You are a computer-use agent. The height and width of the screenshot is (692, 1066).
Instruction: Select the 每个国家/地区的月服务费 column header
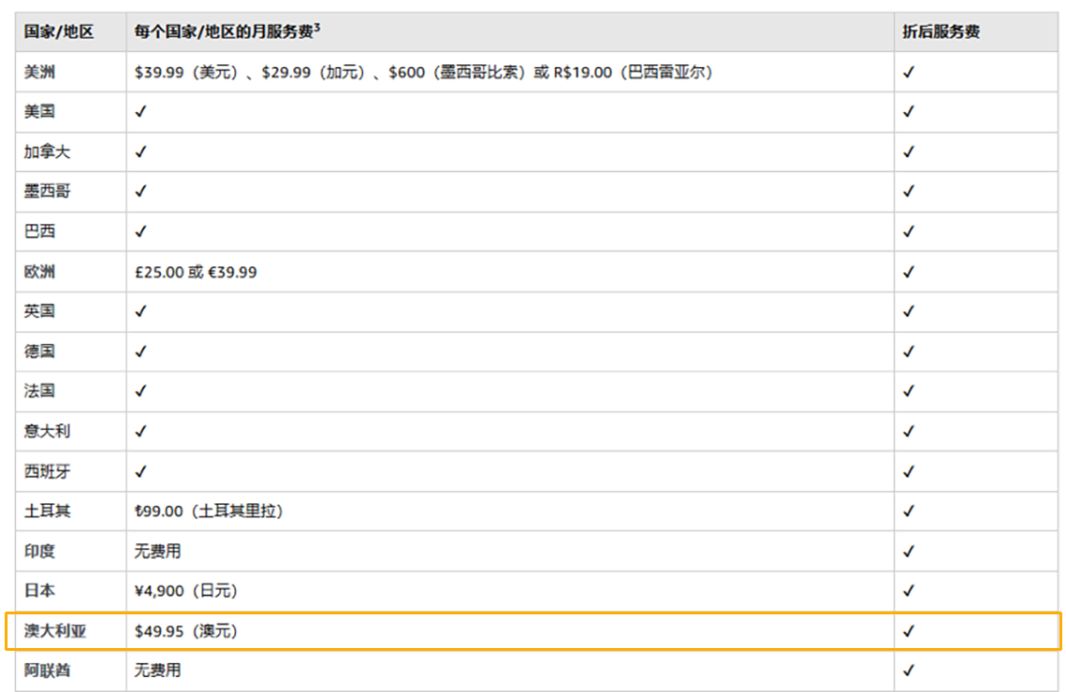click(x=227, y=32)
